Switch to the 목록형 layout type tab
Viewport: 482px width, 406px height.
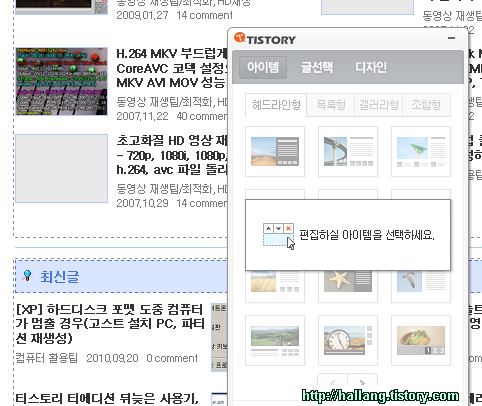[x=331, y=105]
